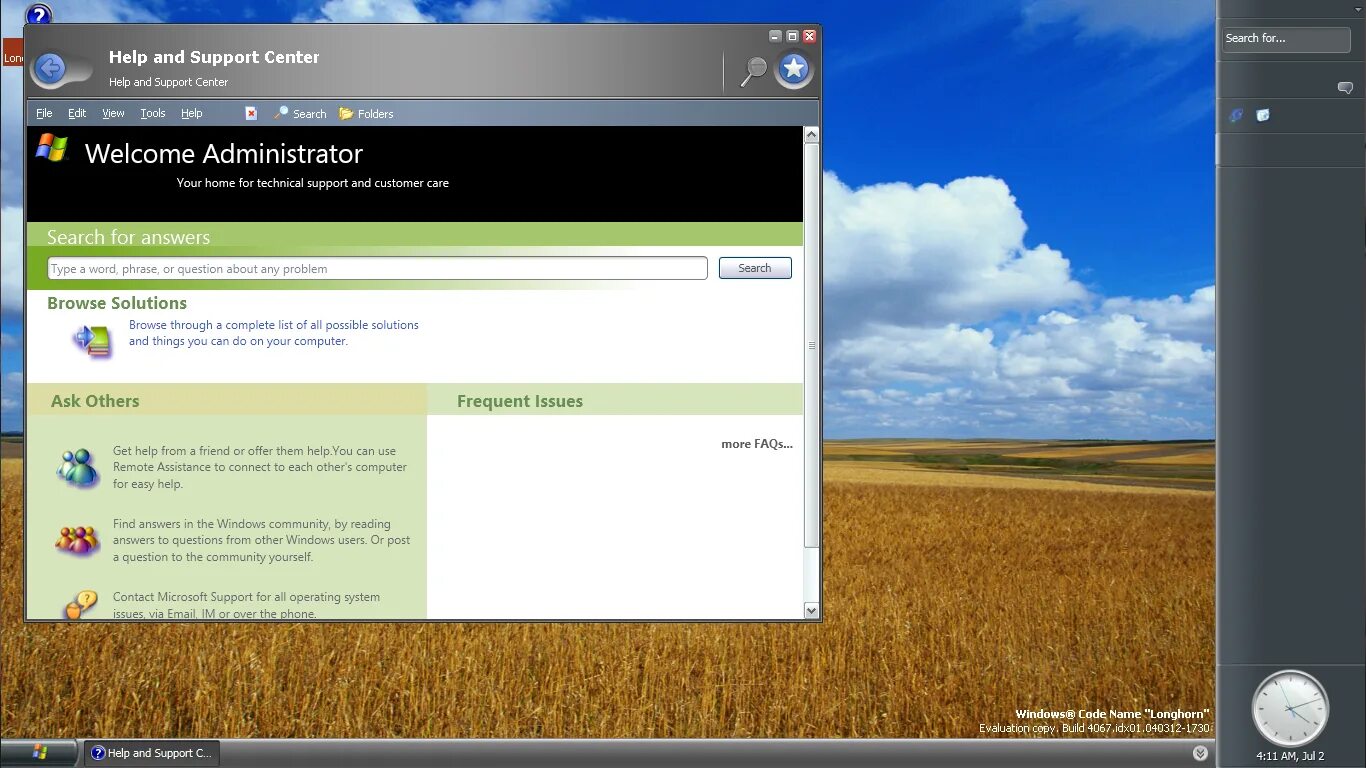Show the Folders pane from the toolbar
1366x768 pixels.
click(366, 113)
